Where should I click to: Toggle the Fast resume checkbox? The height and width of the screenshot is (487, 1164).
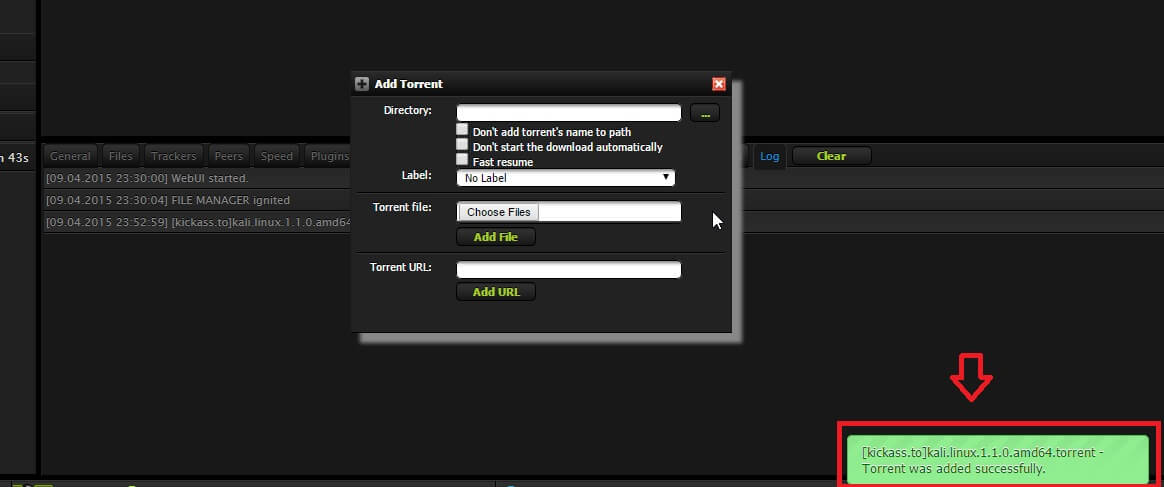[x=462, y=160]
